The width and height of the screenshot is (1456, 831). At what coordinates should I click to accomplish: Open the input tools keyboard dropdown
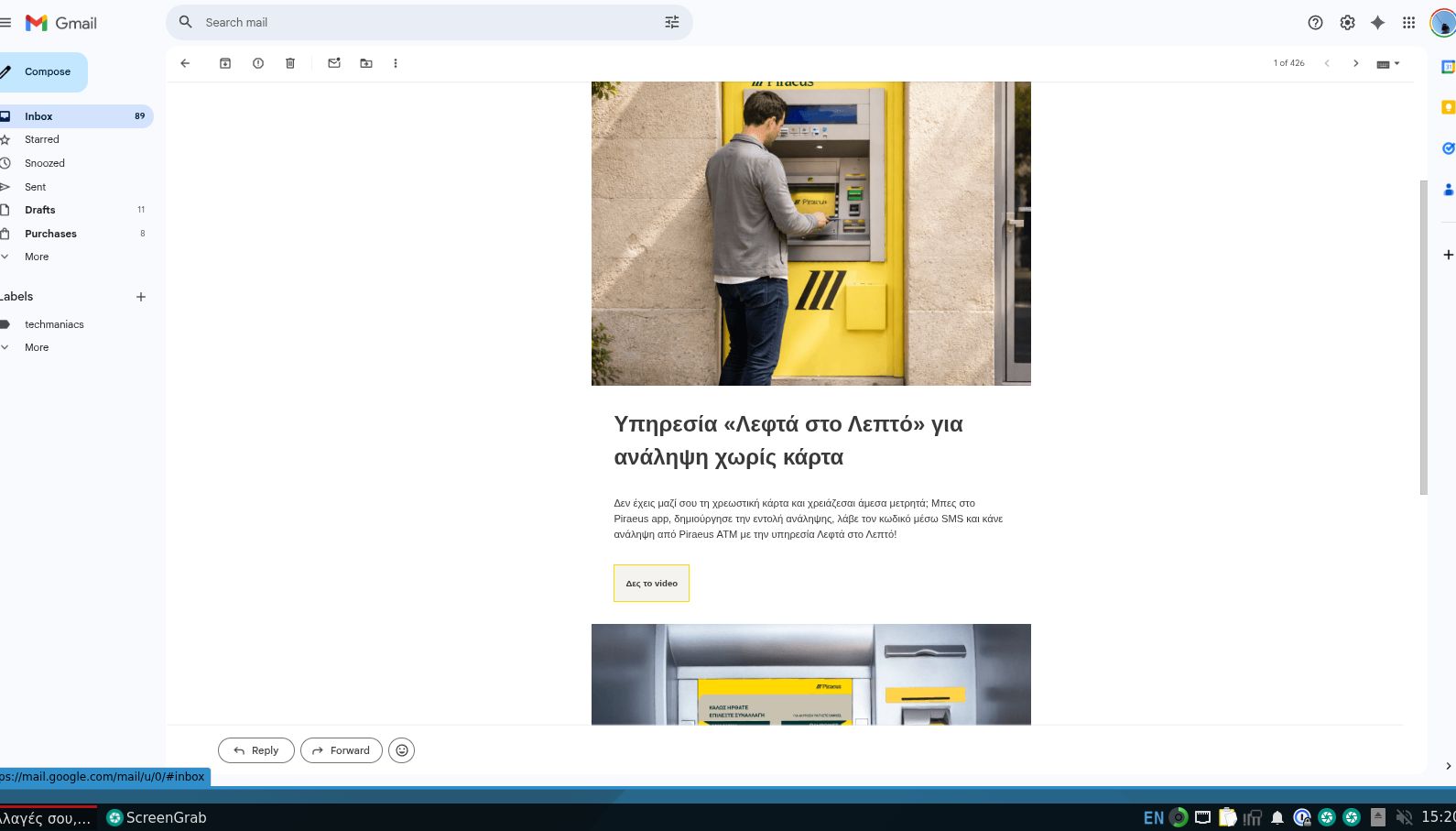(1388, 63)
